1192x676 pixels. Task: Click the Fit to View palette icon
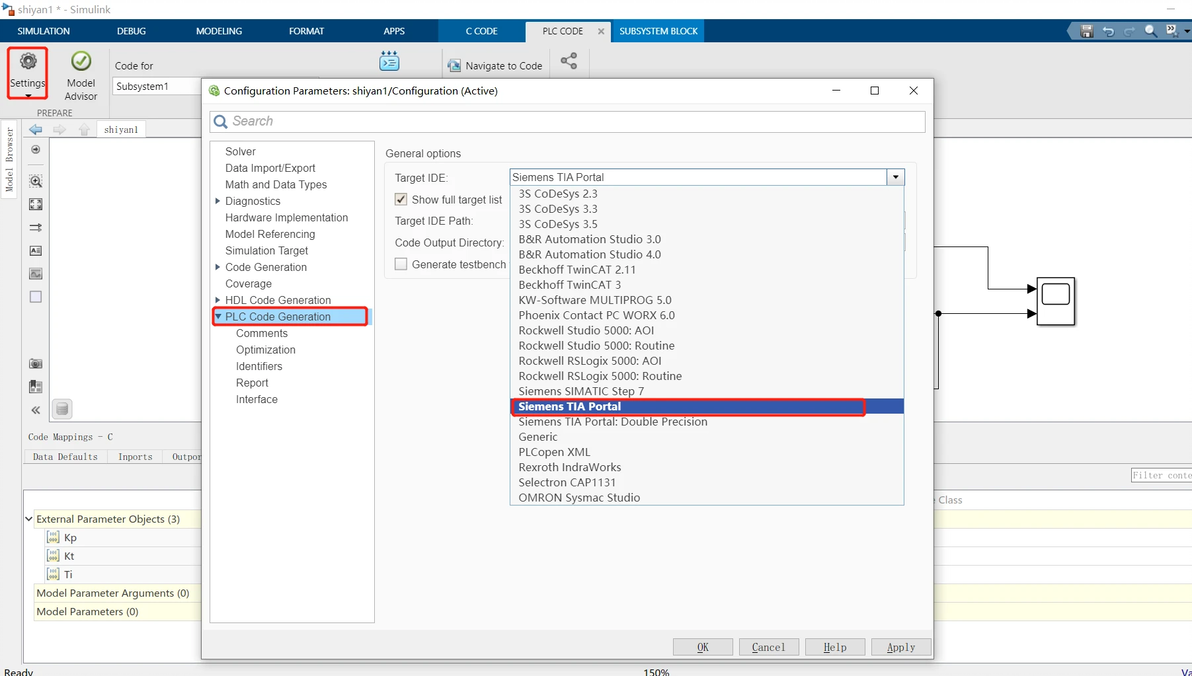pos(36,205)
